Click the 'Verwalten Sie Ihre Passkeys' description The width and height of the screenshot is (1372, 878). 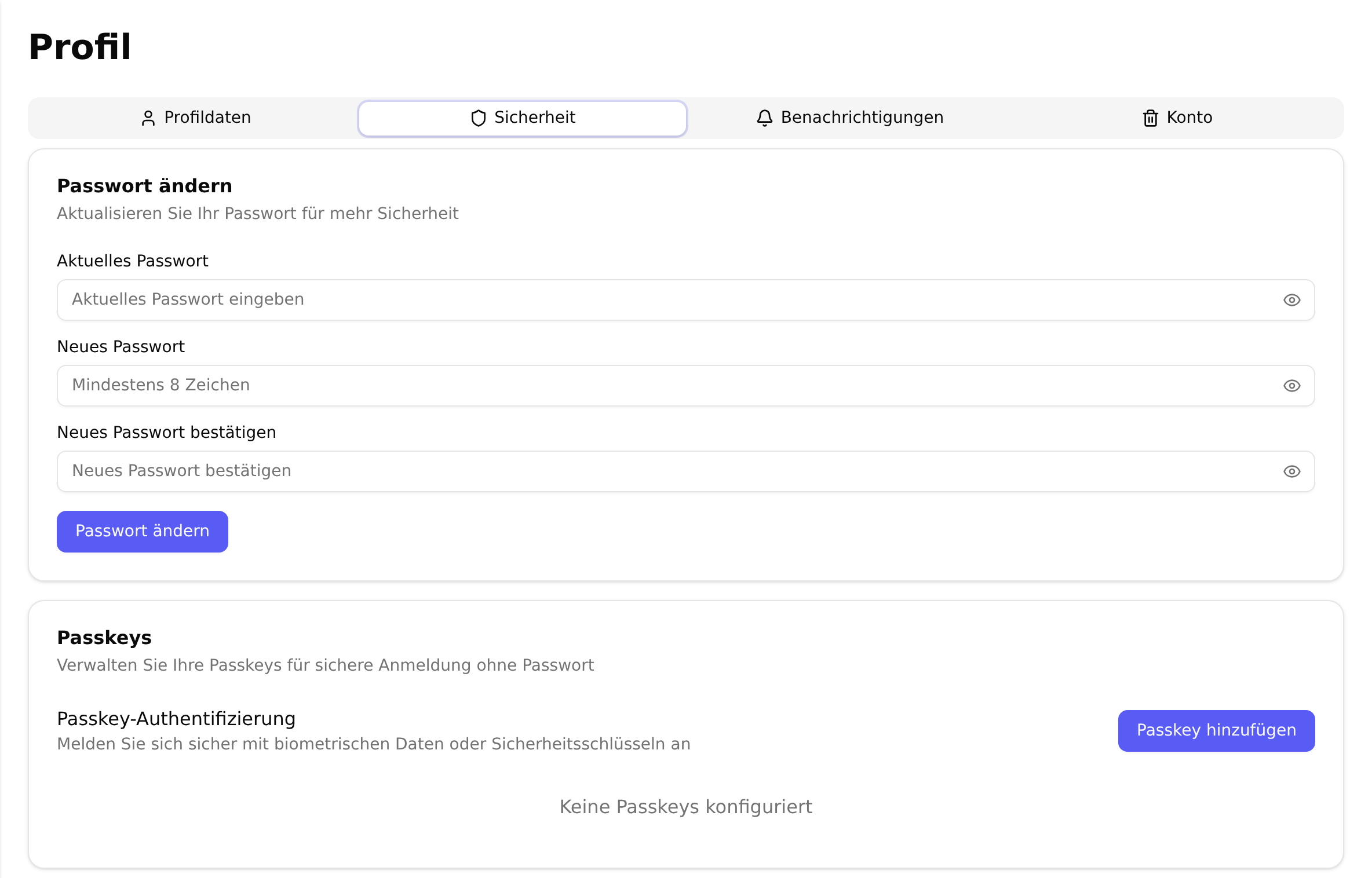pos(326,665)
